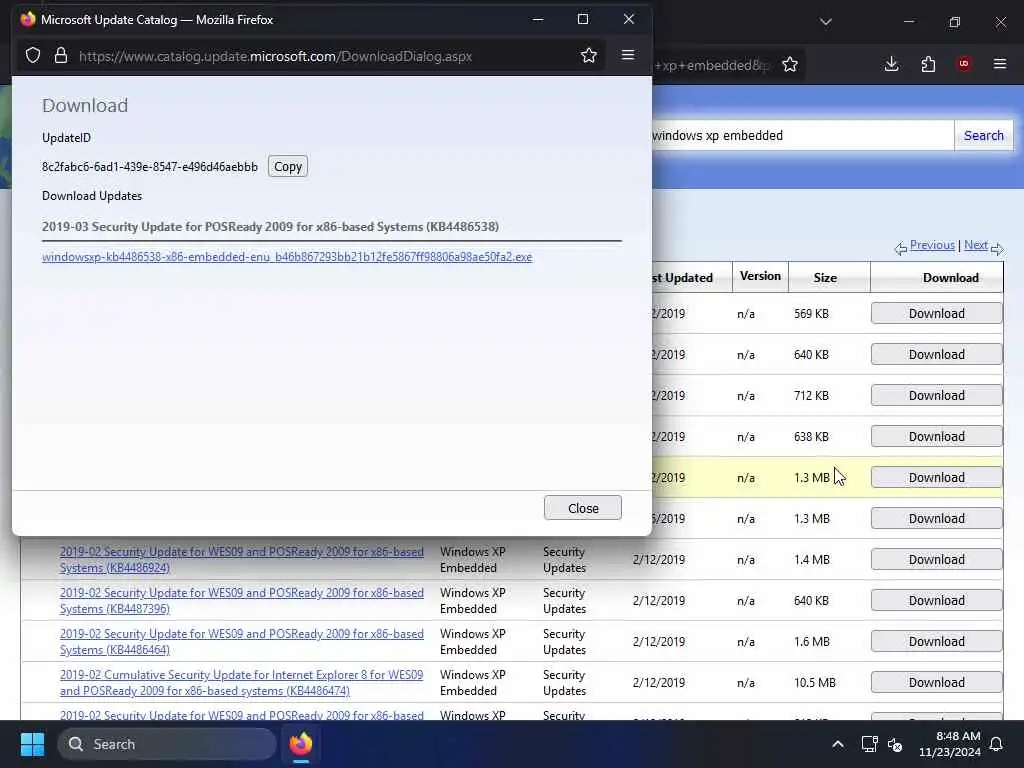Show hidden system tray icons
Image resolution: width=1024 pixels, height=768 pixels.
(837, 744)
